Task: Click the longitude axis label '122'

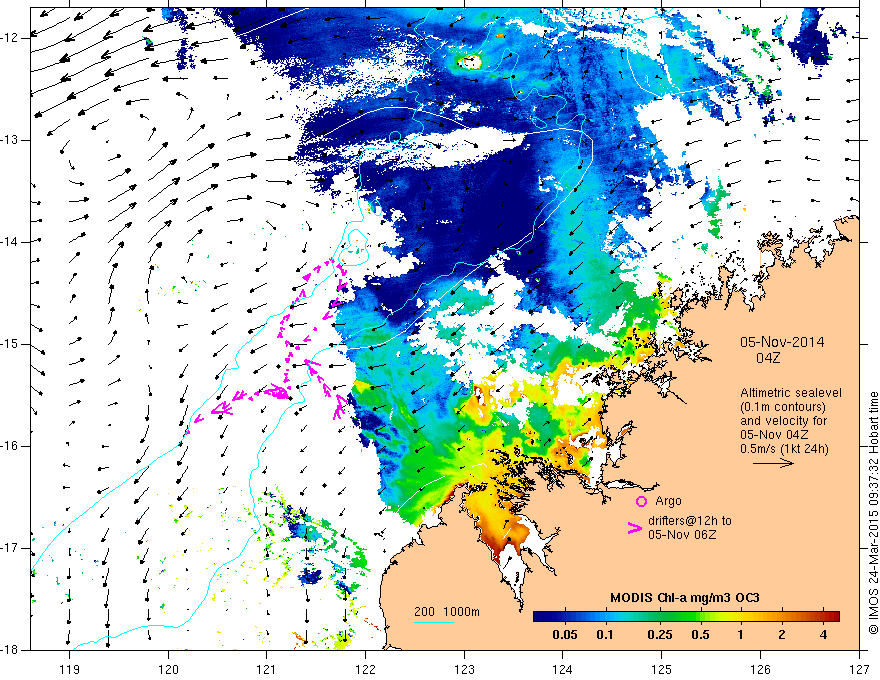Action: (365, 669)
